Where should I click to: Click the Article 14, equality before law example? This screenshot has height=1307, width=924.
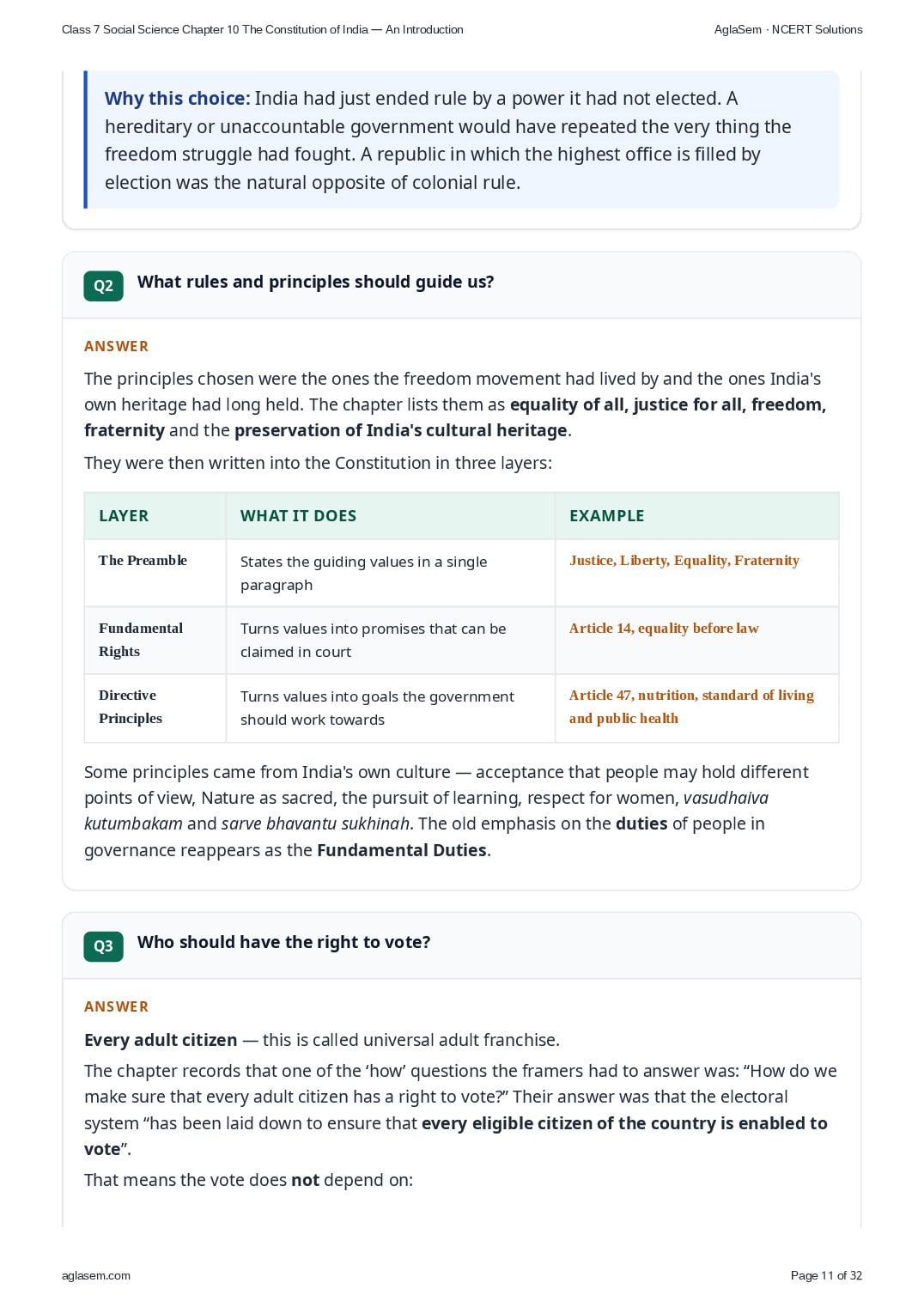click(x=664, y=629)
